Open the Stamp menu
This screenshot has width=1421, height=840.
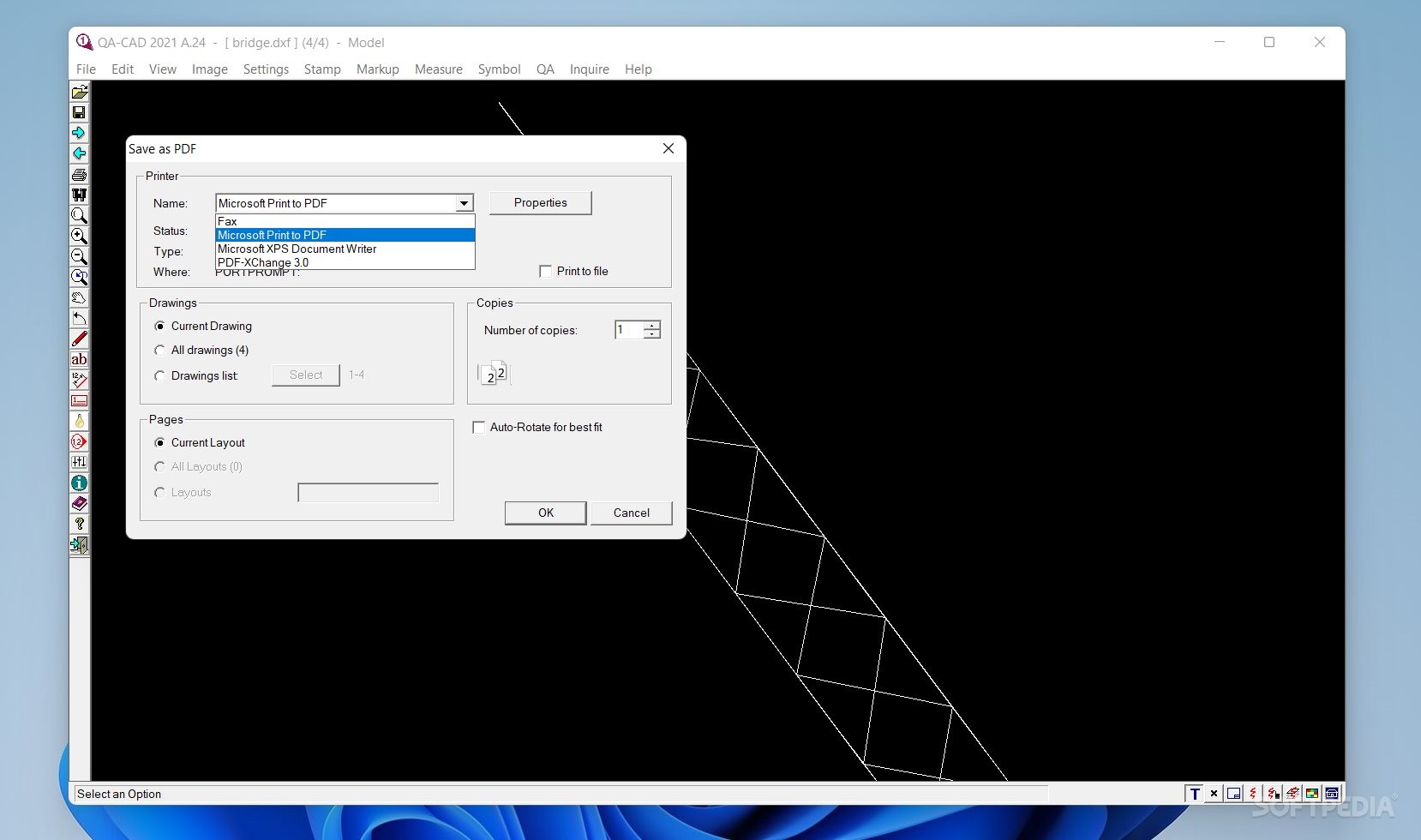coord(322,69)
